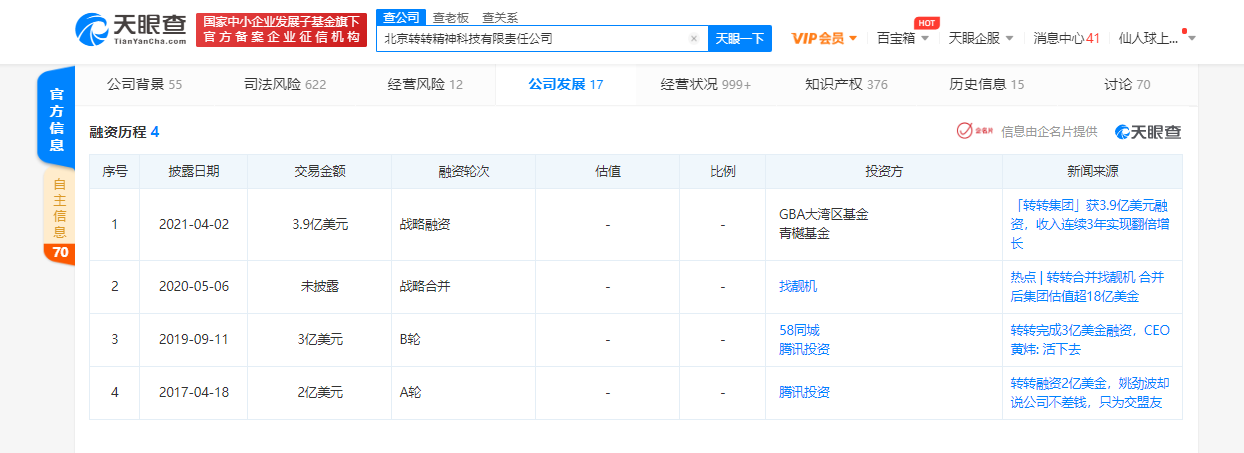Viewport: 1244px width, 453px height.
Task: Click the government-backed credit agency banner
Action: point(280,30)
